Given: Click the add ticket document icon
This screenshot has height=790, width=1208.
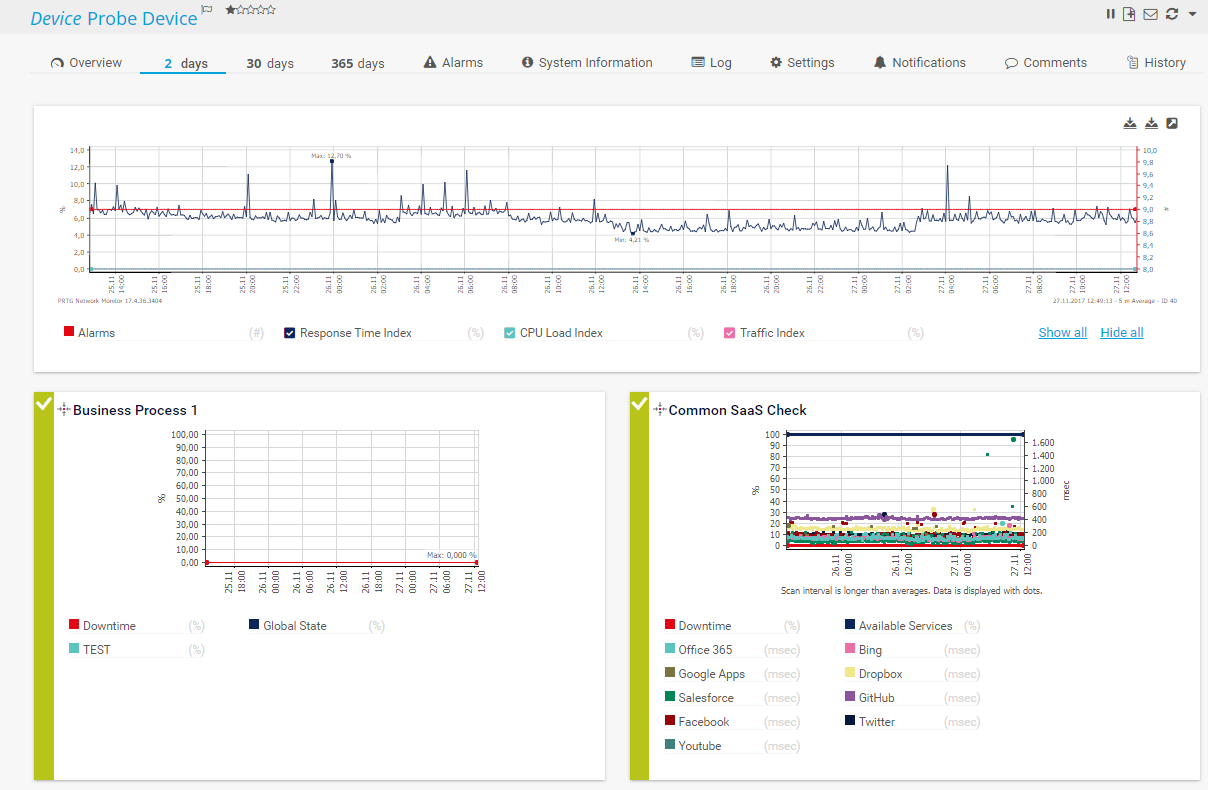Looking at the screenshot, I should coord(1129,14).
